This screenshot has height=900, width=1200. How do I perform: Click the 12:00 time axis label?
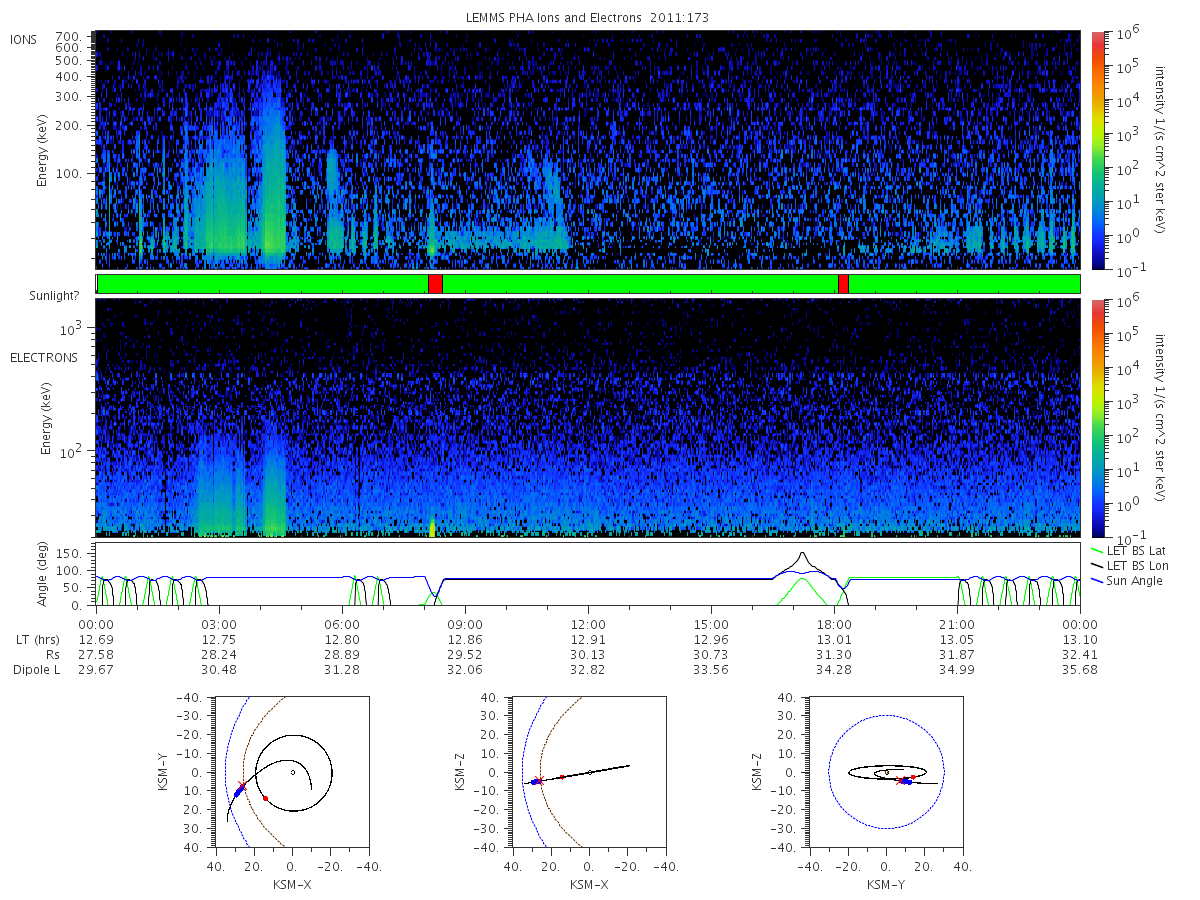[588, 625]
